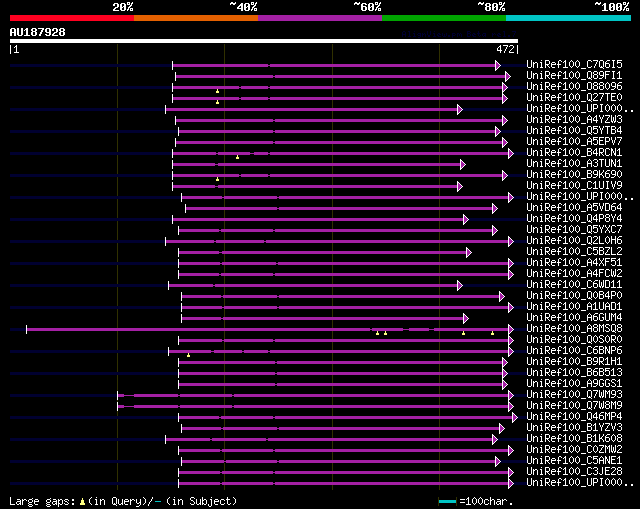Screen dimensions: 640x509
Task: Click label UniRef100_B4RCN1
Action: point(574,152)
